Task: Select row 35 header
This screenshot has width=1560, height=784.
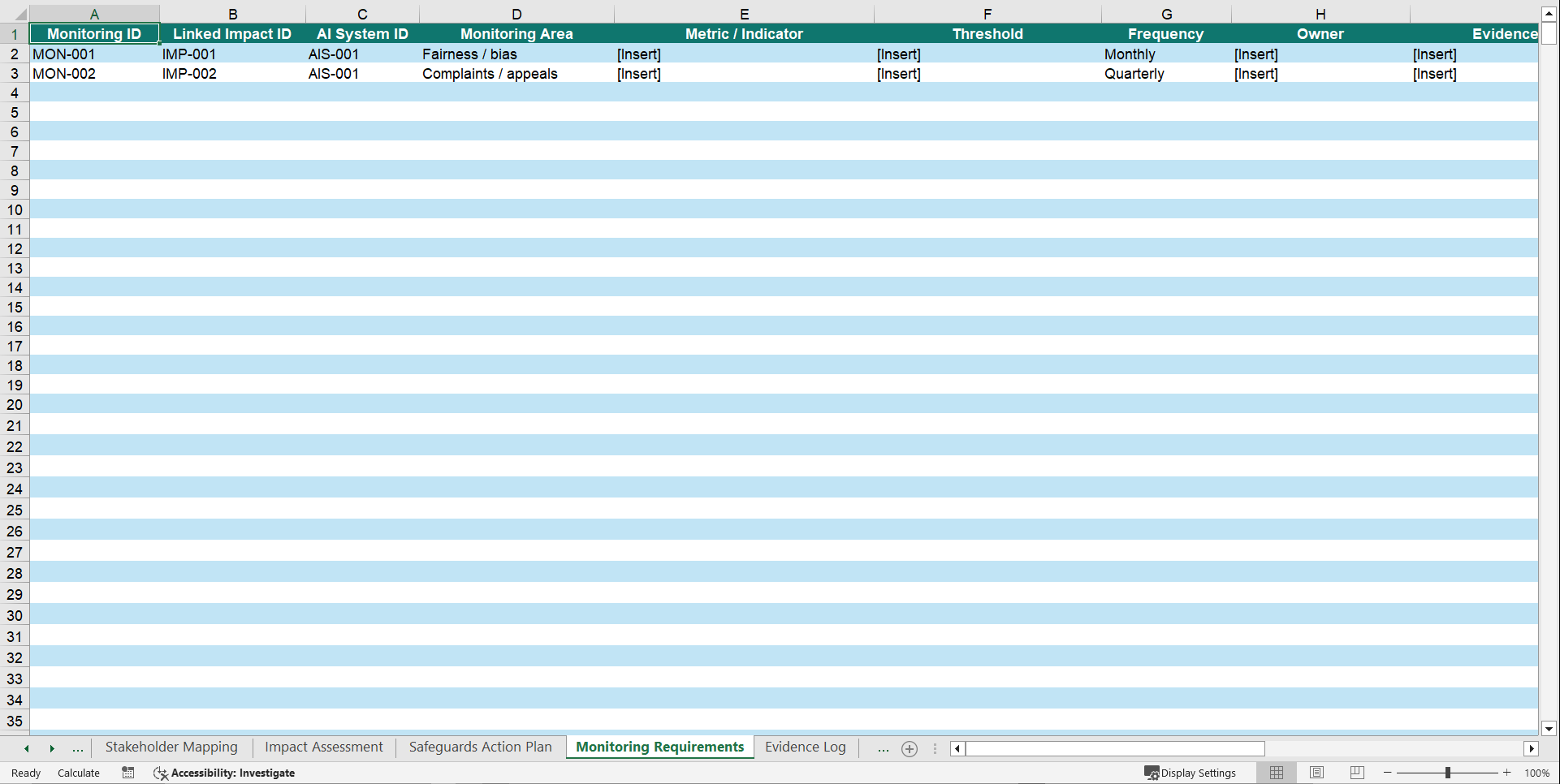Action: [x=15, y=721]
